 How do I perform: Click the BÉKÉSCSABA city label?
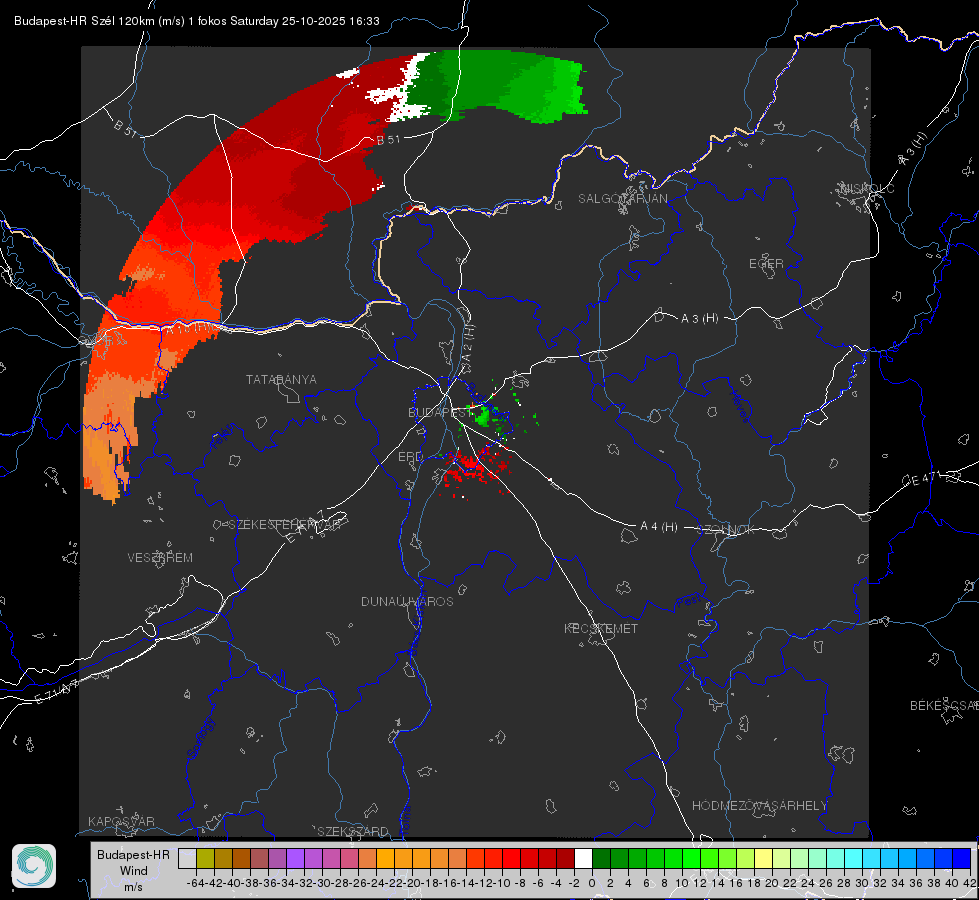tap(944, 705)
